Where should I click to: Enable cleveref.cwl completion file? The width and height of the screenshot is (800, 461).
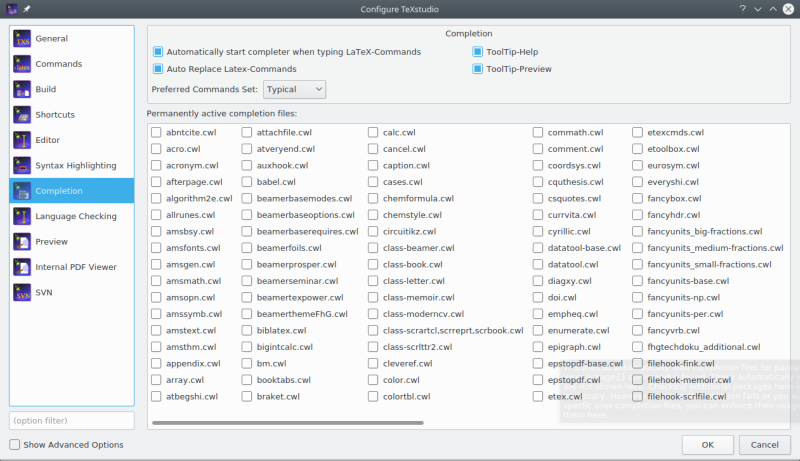[x=373, y=364]
